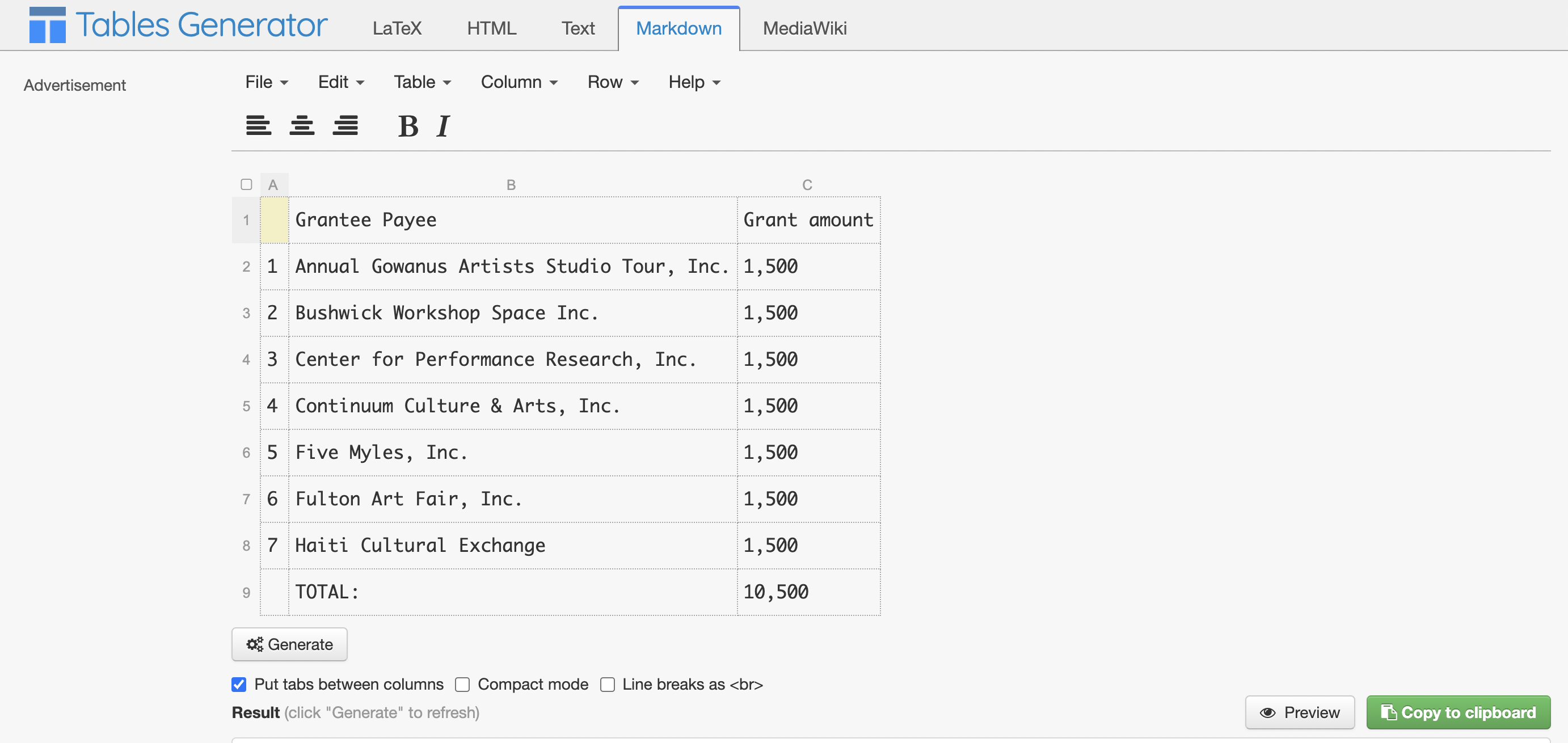Select column B header

(x=512, y=185)
